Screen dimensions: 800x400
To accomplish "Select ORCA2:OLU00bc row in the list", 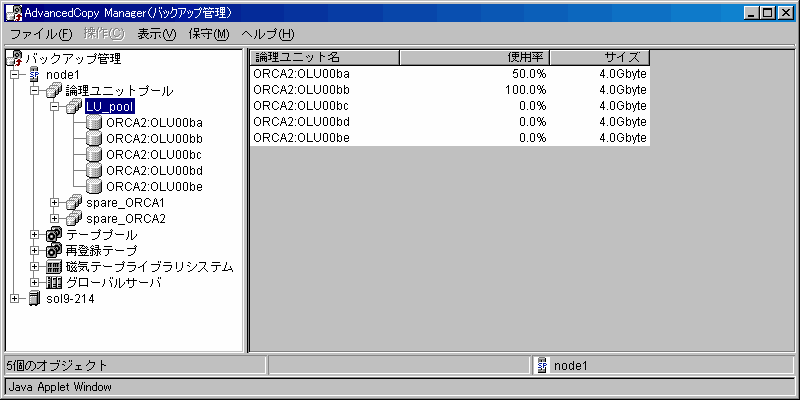I will (450, 106).
